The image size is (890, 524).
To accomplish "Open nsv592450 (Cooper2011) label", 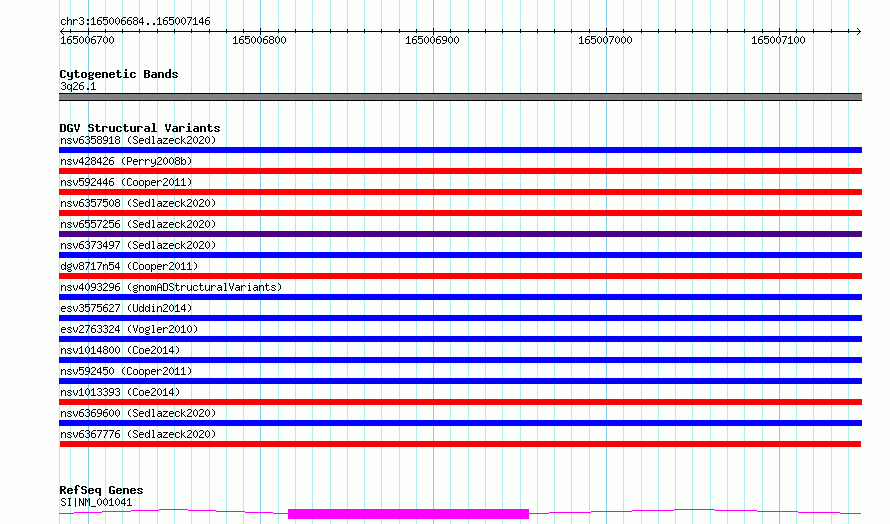I will (126, 371).
